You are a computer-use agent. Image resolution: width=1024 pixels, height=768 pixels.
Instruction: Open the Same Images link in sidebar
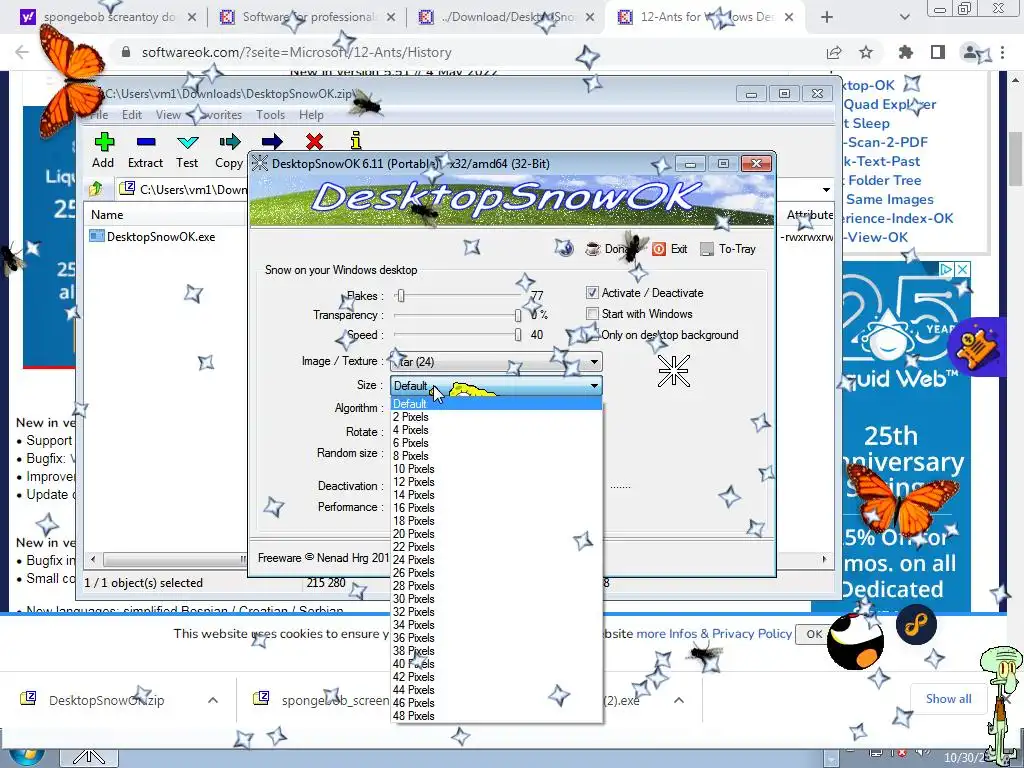pyautogui.click(x=889, y=199)
